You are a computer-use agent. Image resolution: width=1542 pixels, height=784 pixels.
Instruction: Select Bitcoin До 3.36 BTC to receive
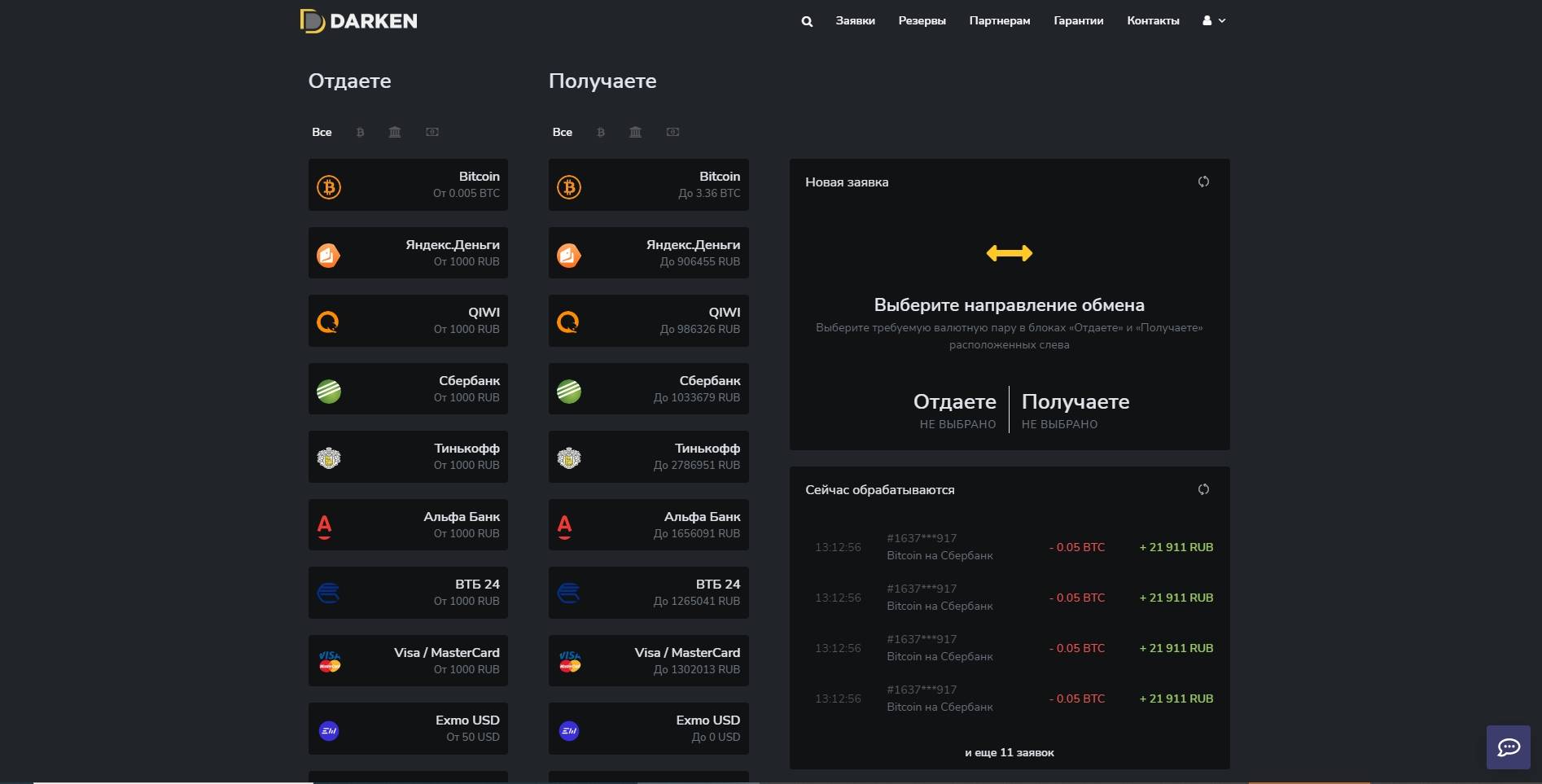coord(649,185)
